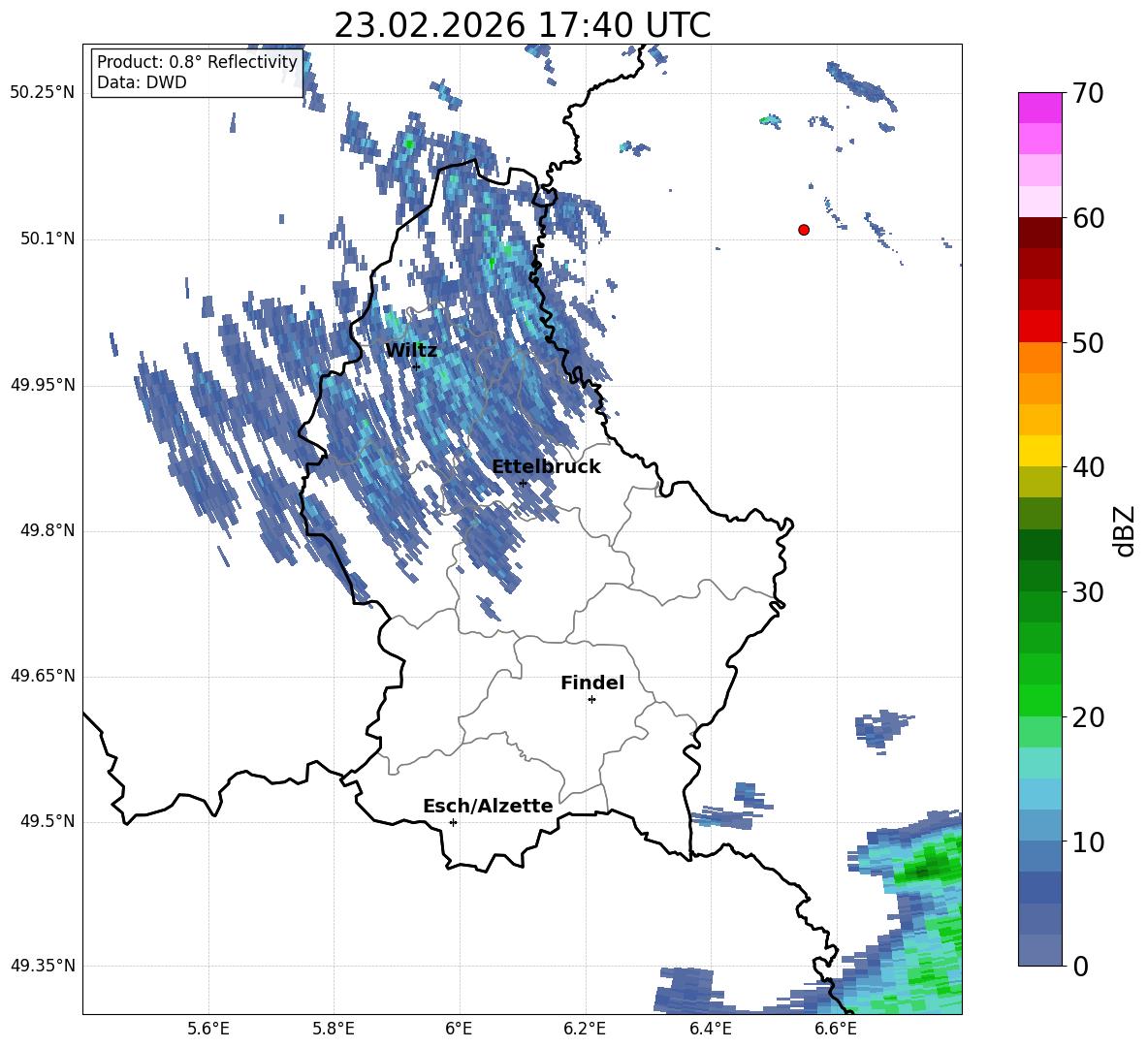
Task: Click the 50.25°N latitude label
Action: [x=43, y=93]
